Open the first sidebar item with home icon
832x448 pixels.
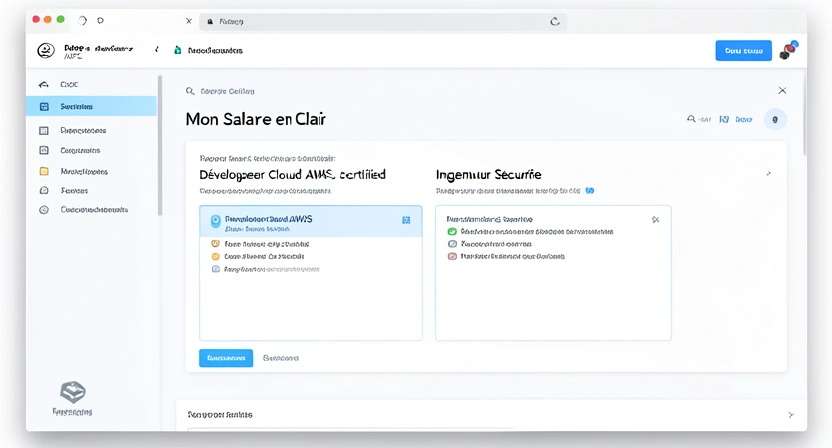pos(44,85)
